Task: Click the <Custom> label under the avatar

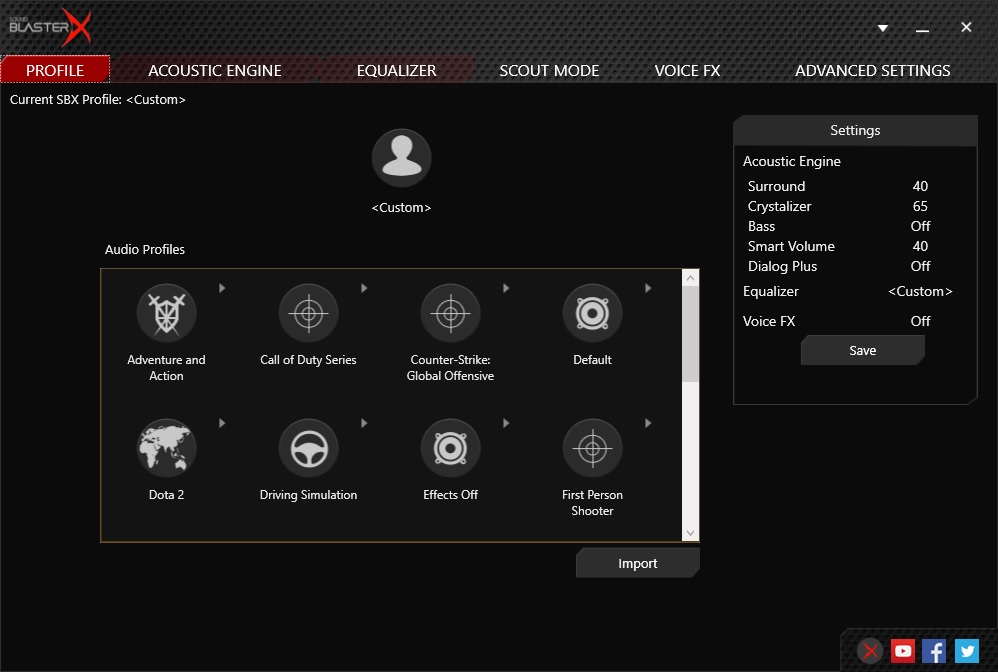Action: [402, 208]
